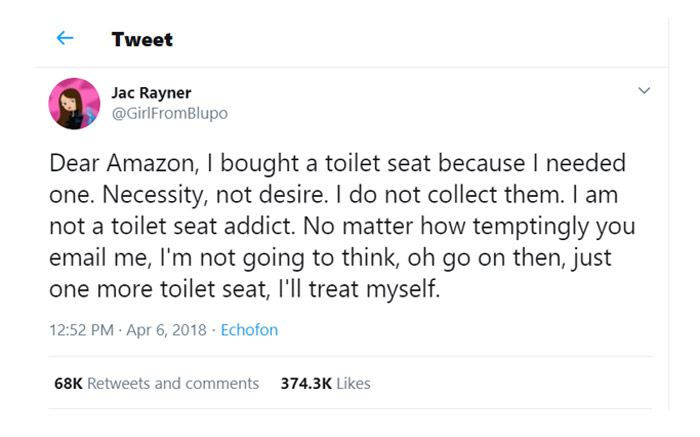700x437 pixels.
Task: Click the word "Likes" label
Action: pyautogui.click(x=354, y=383)
